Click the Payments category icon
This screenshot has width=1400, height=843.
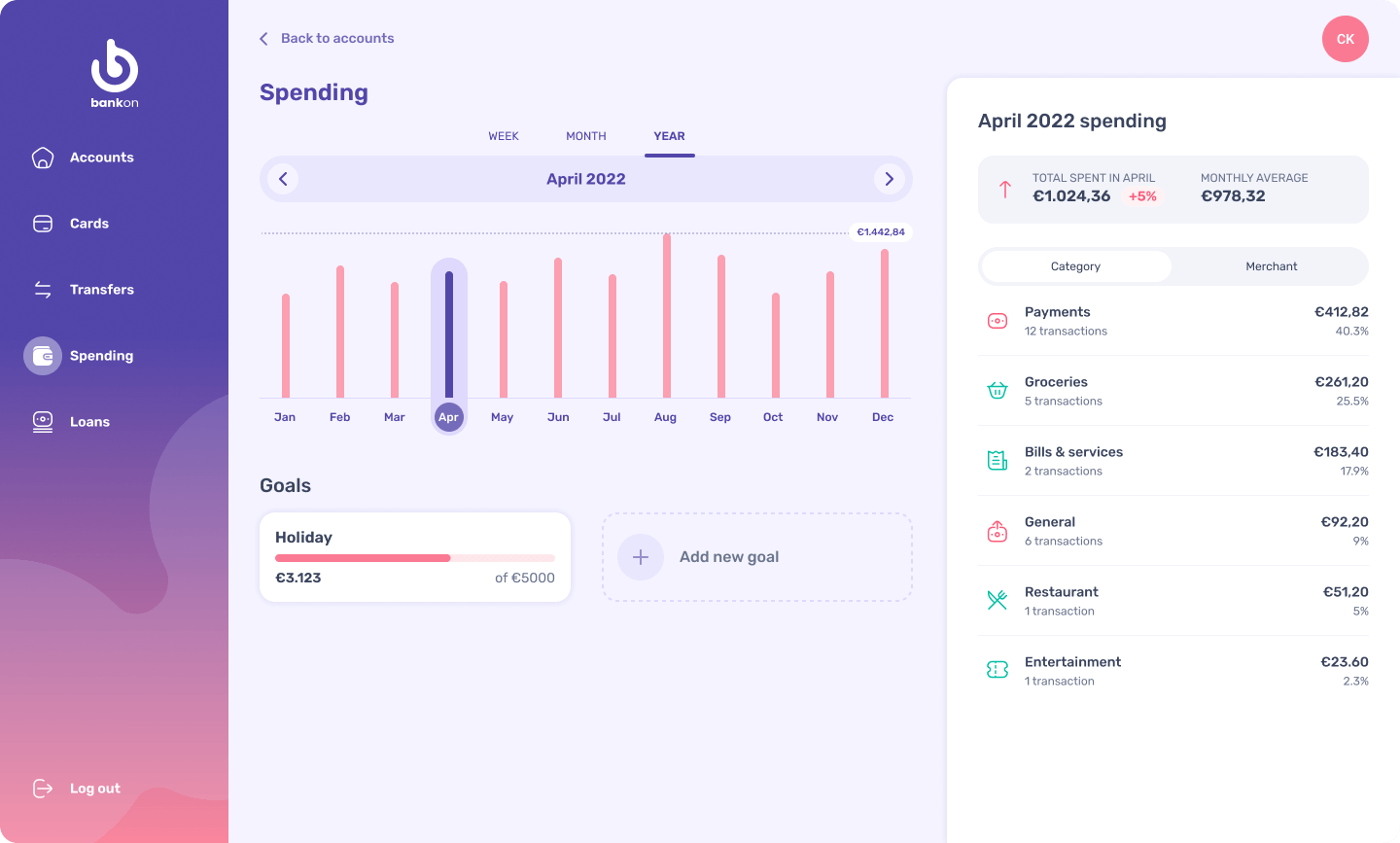(x=997, y=321)
